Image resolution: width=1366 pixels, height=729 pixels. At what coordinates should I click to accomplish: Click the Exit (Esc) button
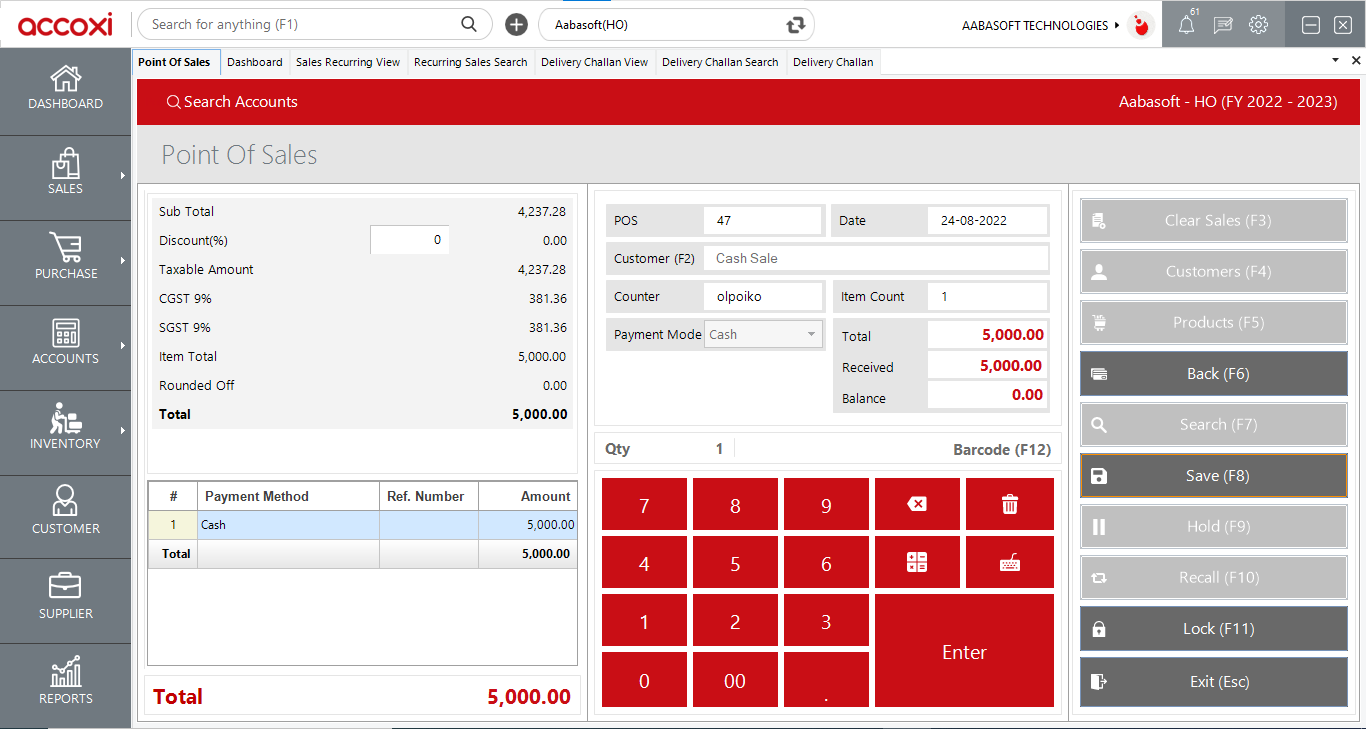(x=1214, y=682)
